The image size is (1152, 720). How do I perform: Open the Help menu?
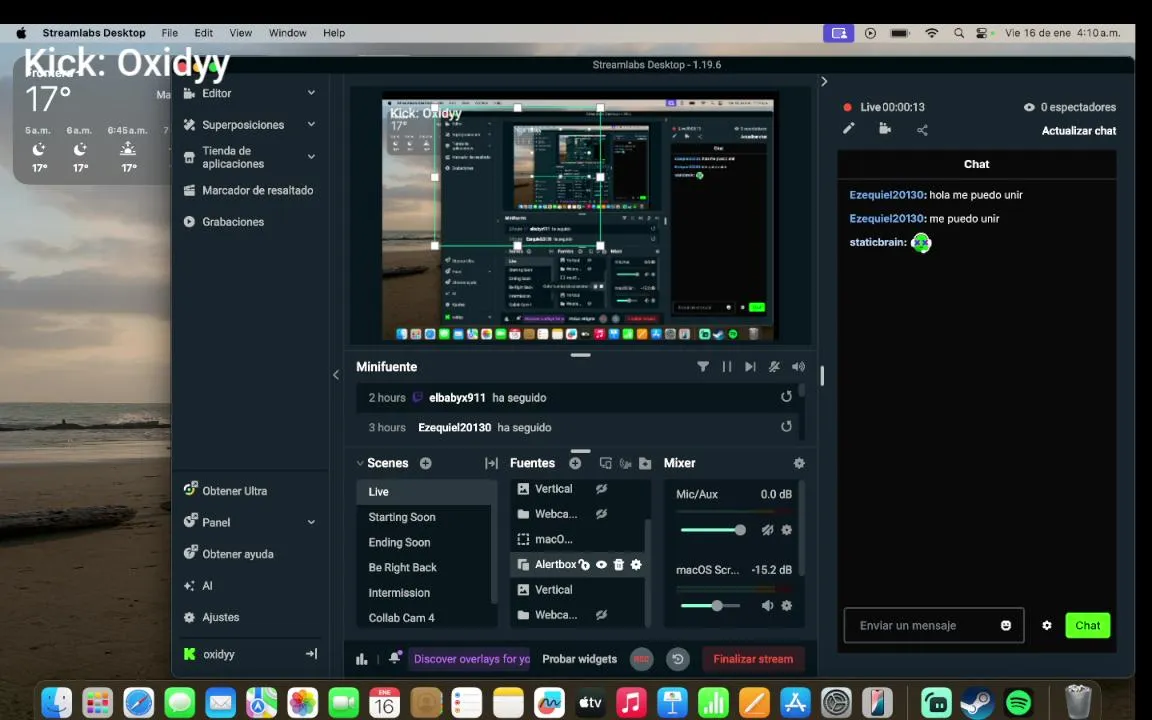point(334,33)
